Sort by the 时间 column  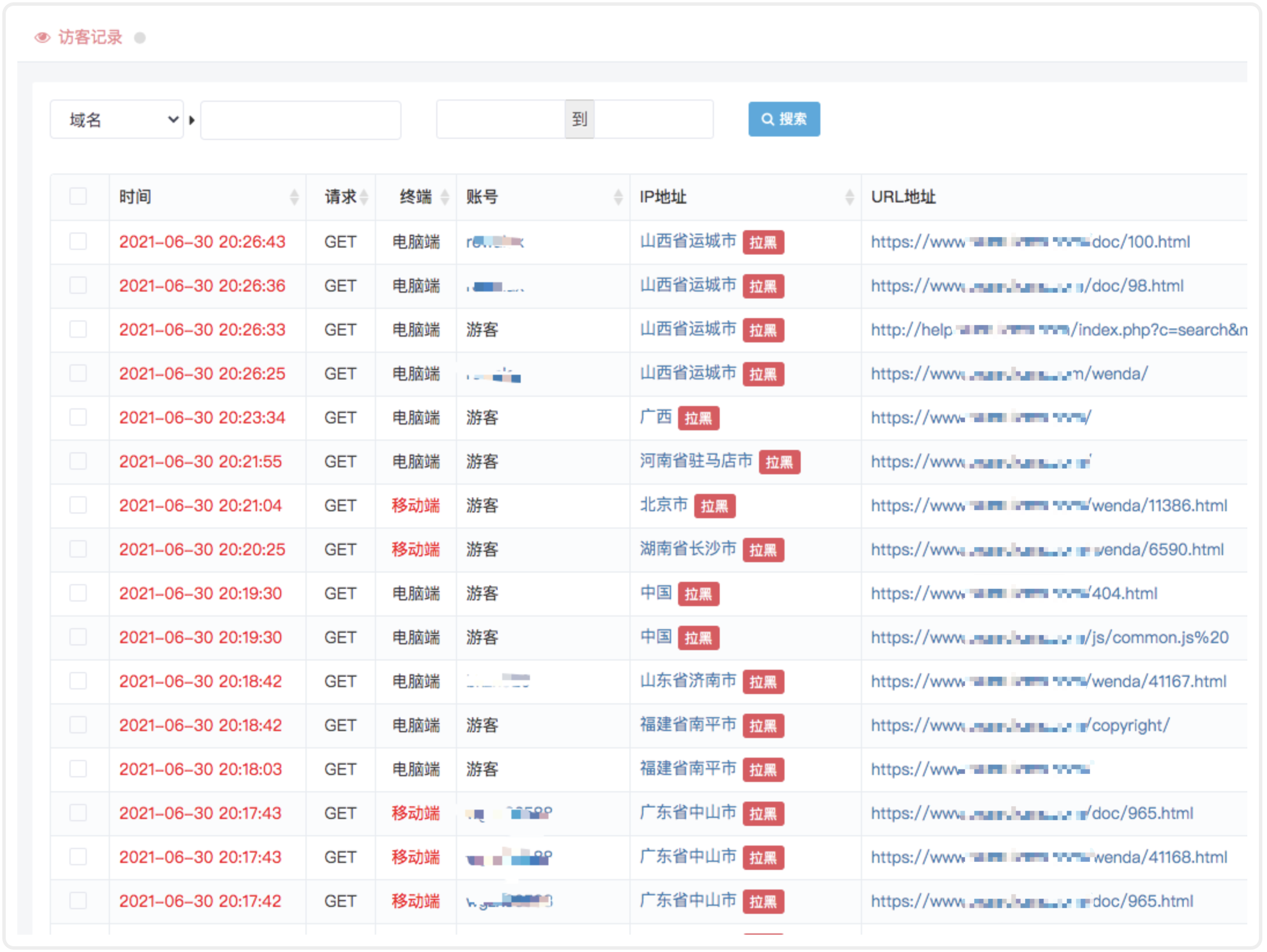(x=294, y=197)
